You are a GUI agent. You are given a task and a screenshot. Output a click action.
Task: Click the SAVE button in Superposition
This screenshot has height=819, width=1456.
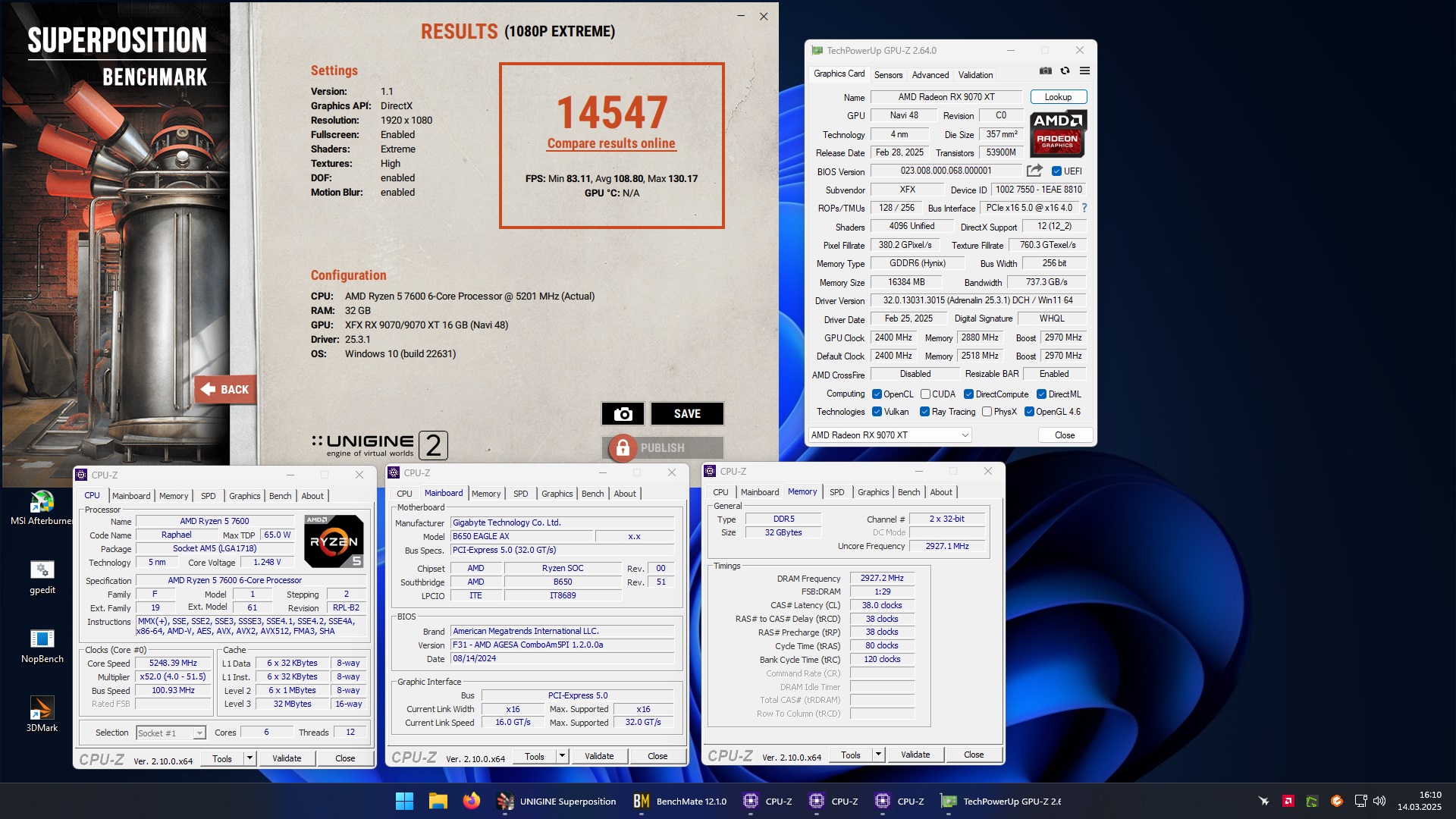[687, 414]
